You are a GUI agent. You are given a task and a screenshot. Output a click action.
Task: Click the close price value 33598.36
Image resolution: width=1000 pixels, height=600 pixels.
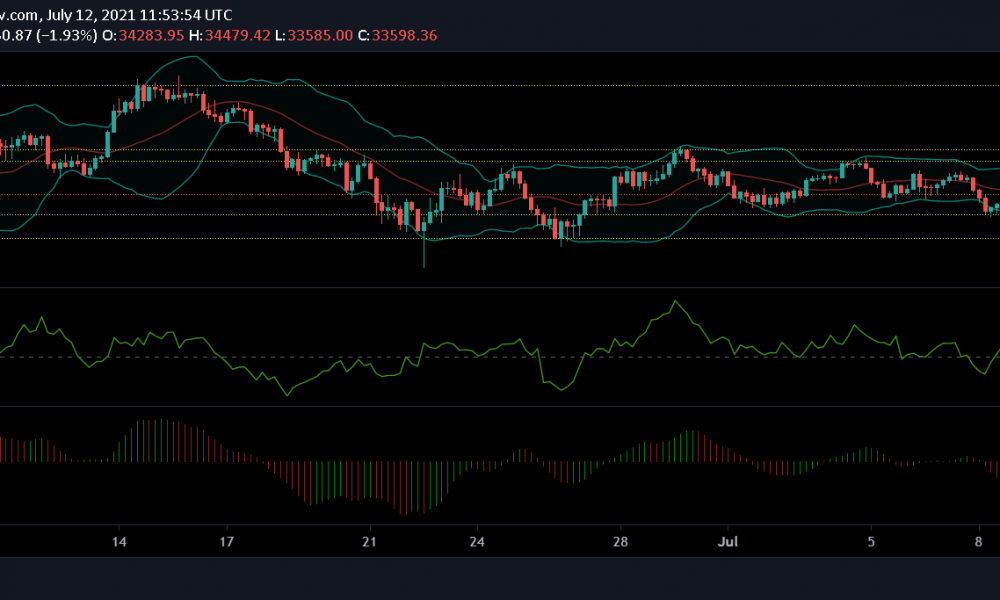[404, 35]
